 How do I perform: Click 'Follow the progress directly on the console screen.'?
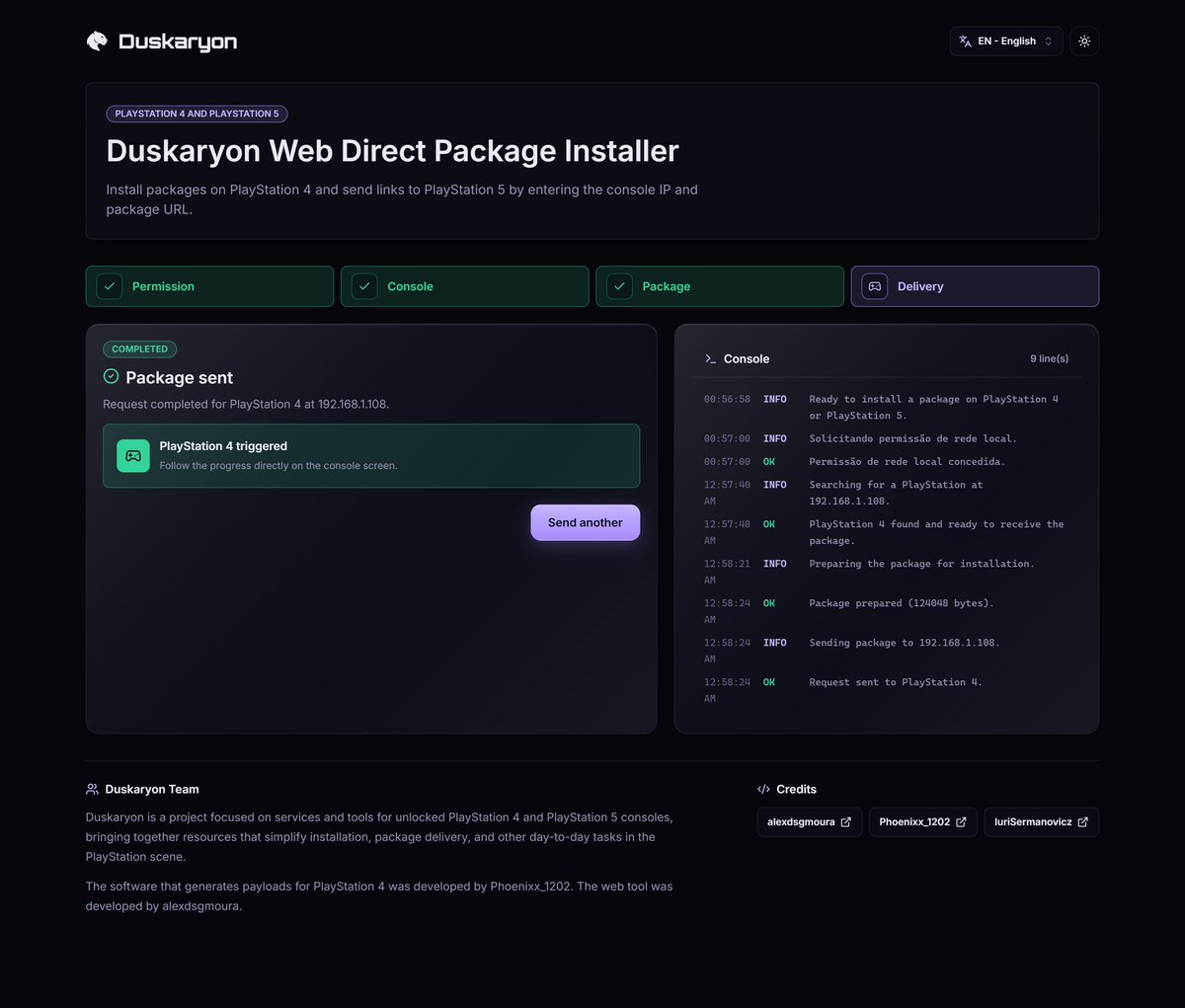278,466
